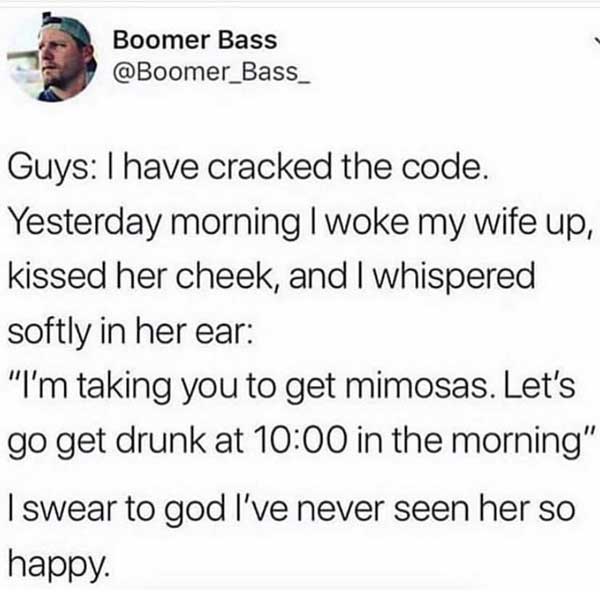Click on "woke my wife up" text
The height and width of the screenshot is (593, 600).
point(455,223)
